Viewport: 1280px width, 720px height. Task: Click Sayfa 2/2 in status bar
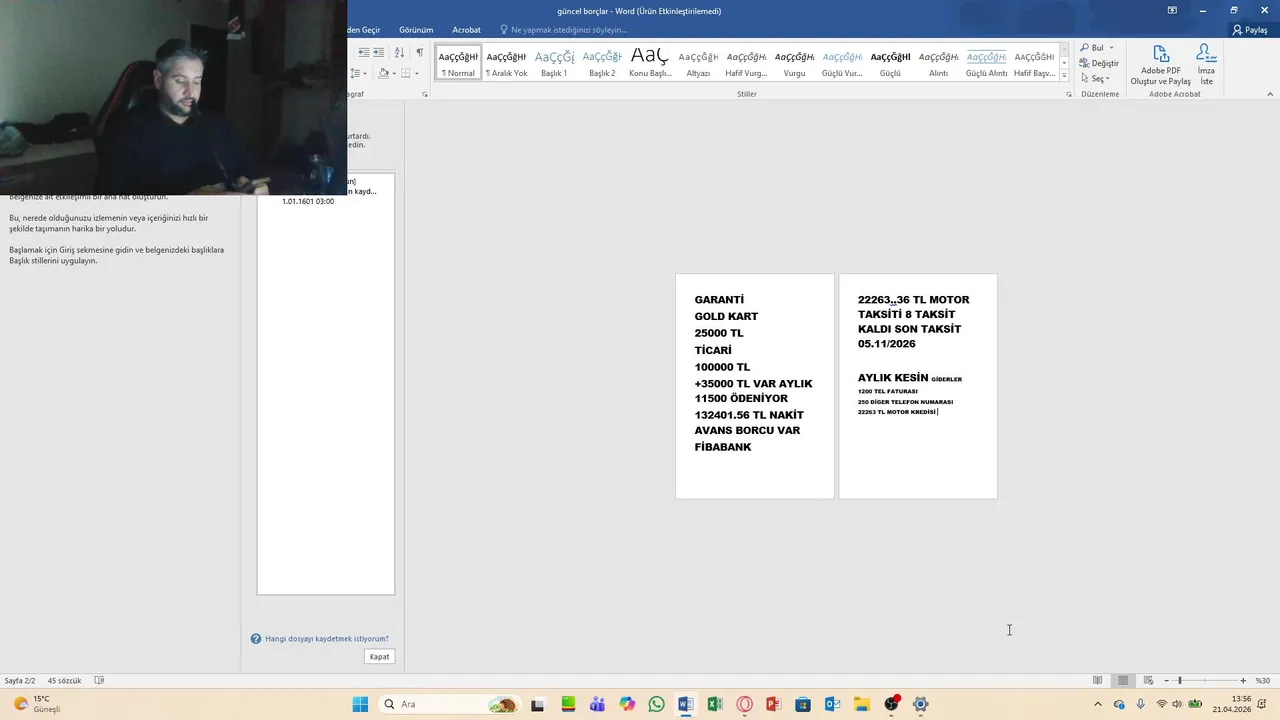20,680
